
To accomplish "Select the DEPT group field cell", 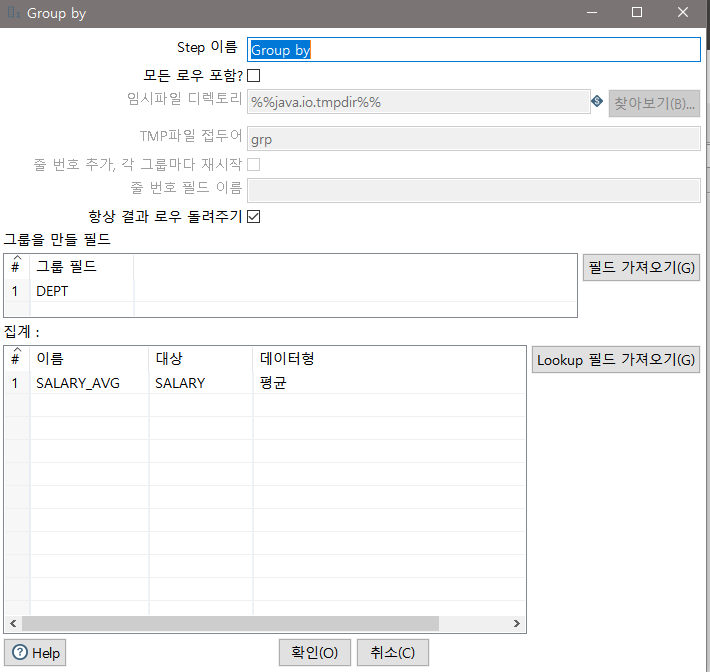I will click(82, 291).
